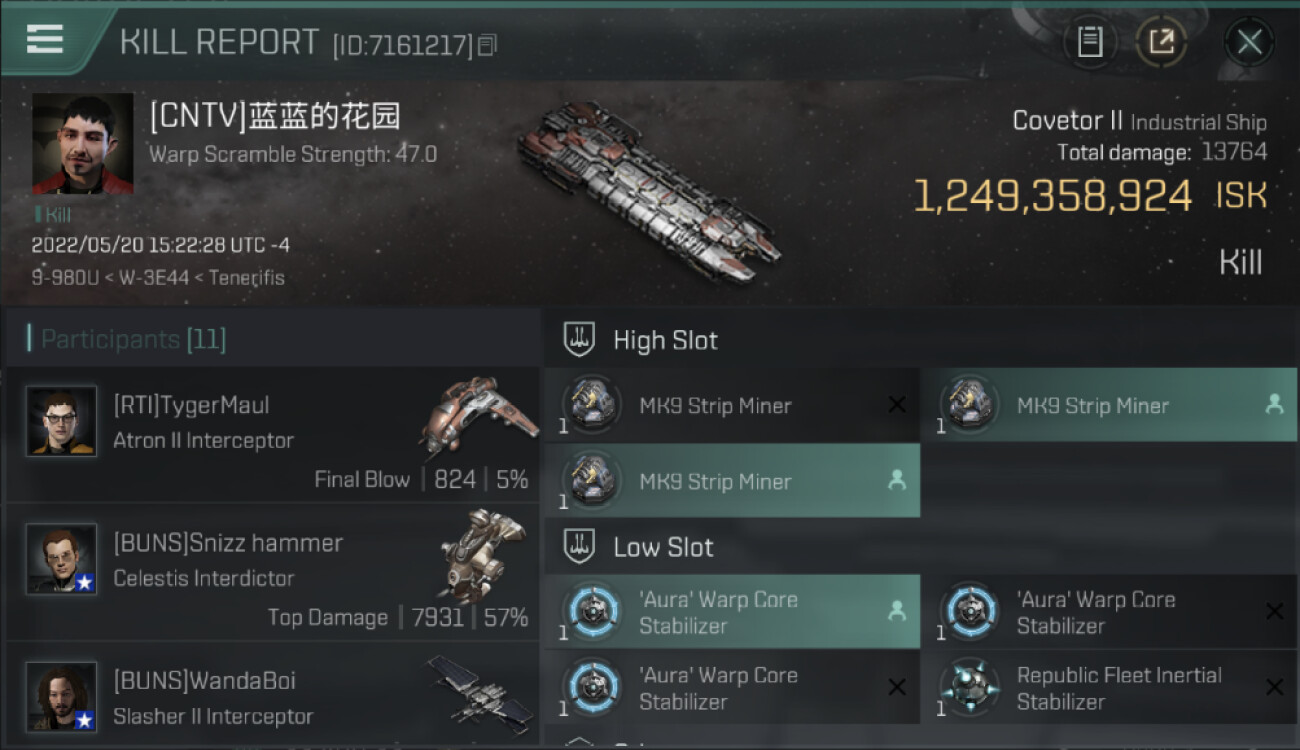Open the hamburger menu icon

click(x=45, y=39)
